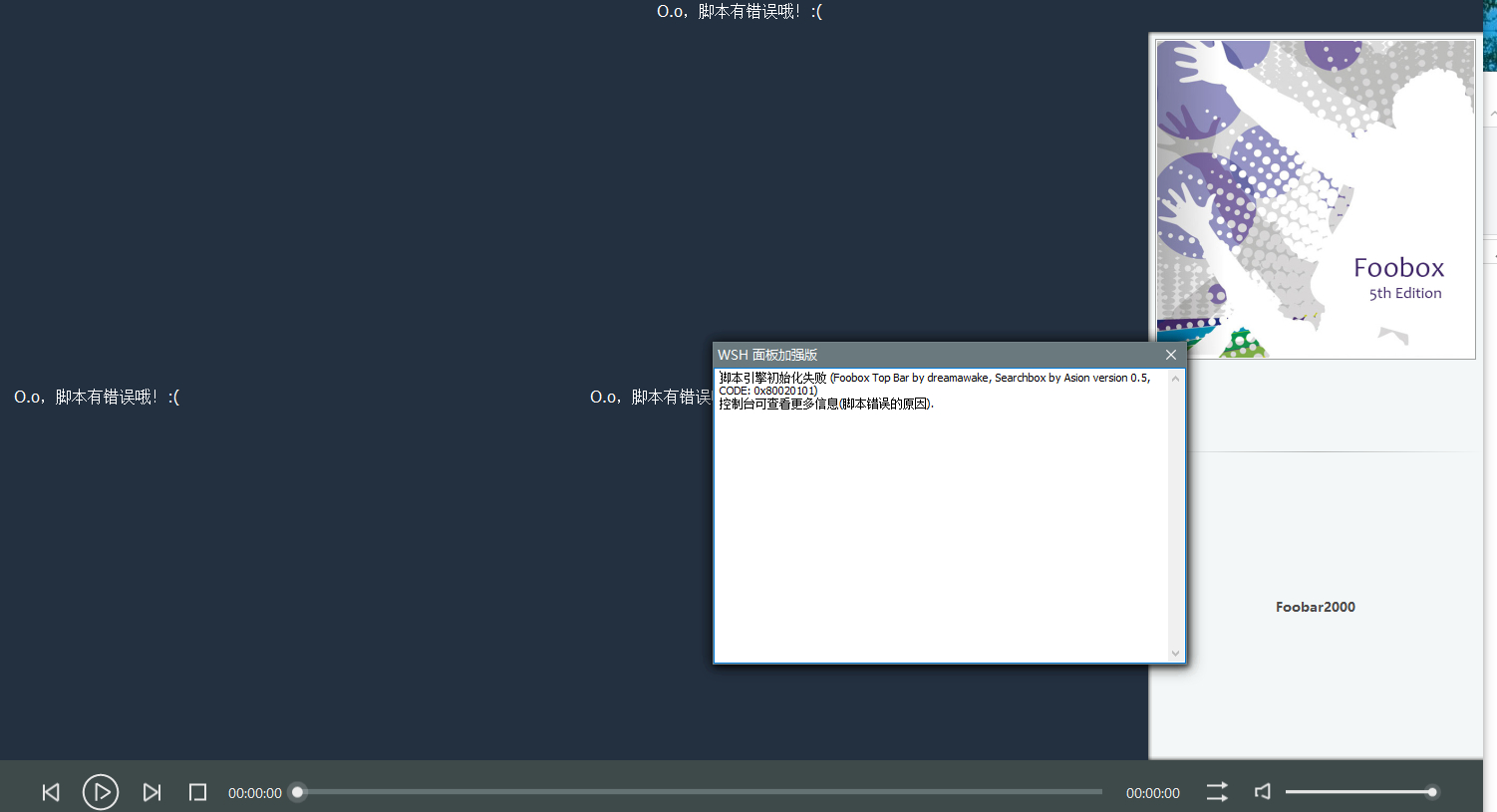
Task: Click the 脚本引擎初始化失败 error line
Action: pyautogui.click(x=935, y=384)
